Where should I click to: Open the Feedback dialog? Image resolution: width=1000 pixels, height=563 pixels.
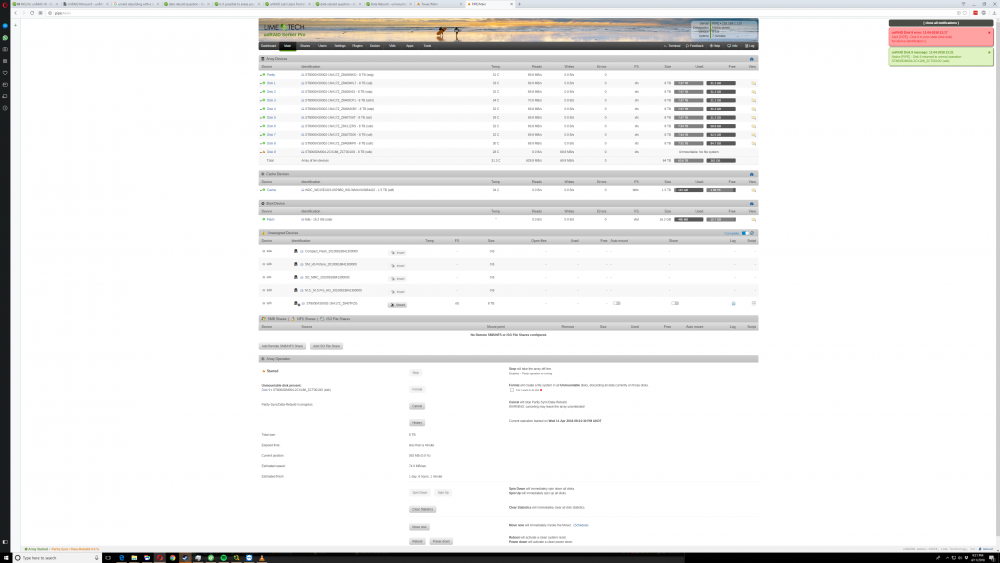[x=695, y=46]
